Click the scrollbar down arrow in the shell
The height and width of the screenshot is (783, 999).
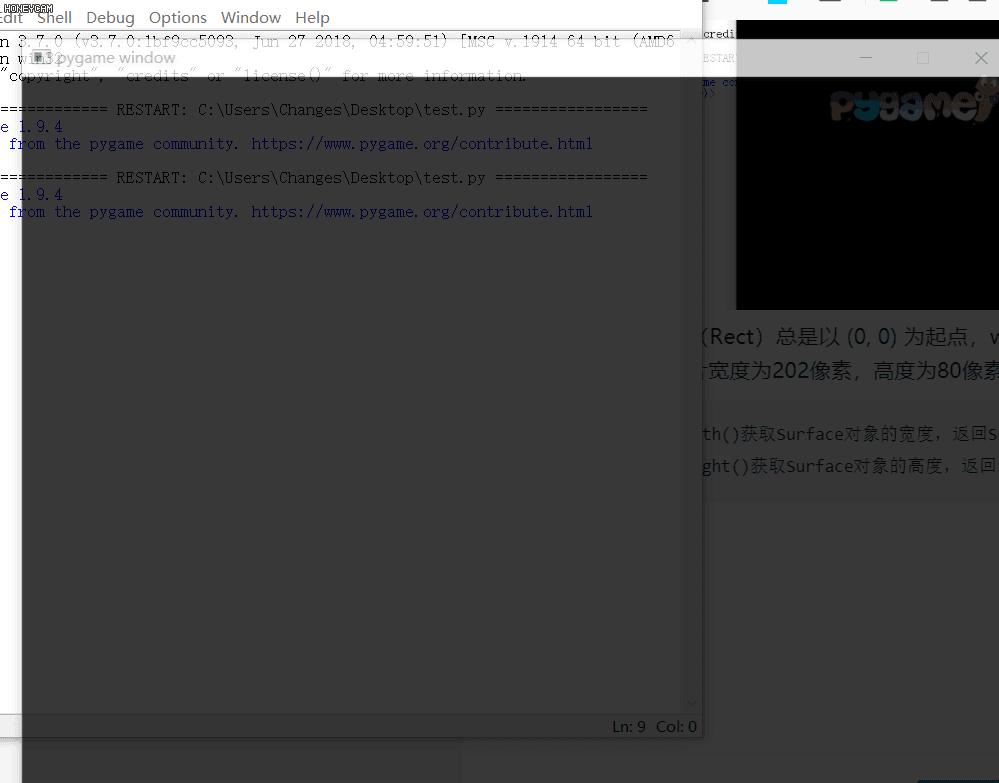pyautogui.click(x=692, y=703)
